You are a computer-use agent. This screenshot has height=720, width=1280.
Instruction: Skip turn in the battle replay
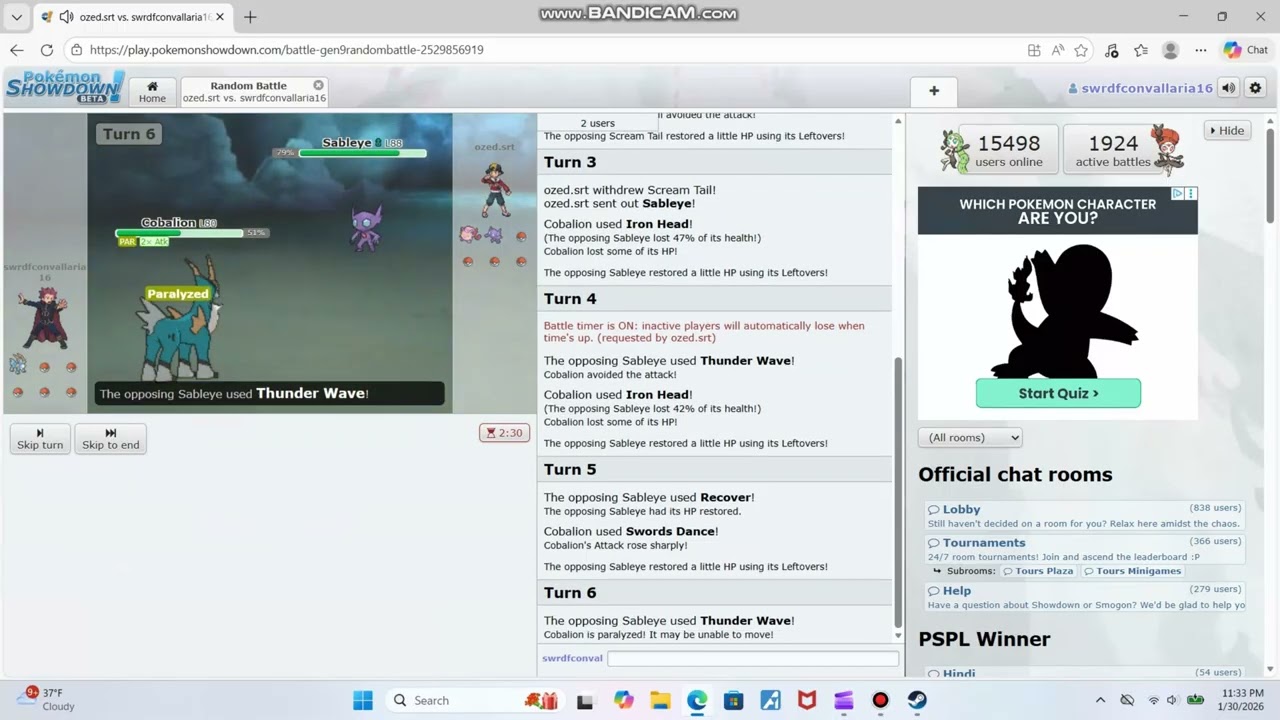[x=40, y=439]
